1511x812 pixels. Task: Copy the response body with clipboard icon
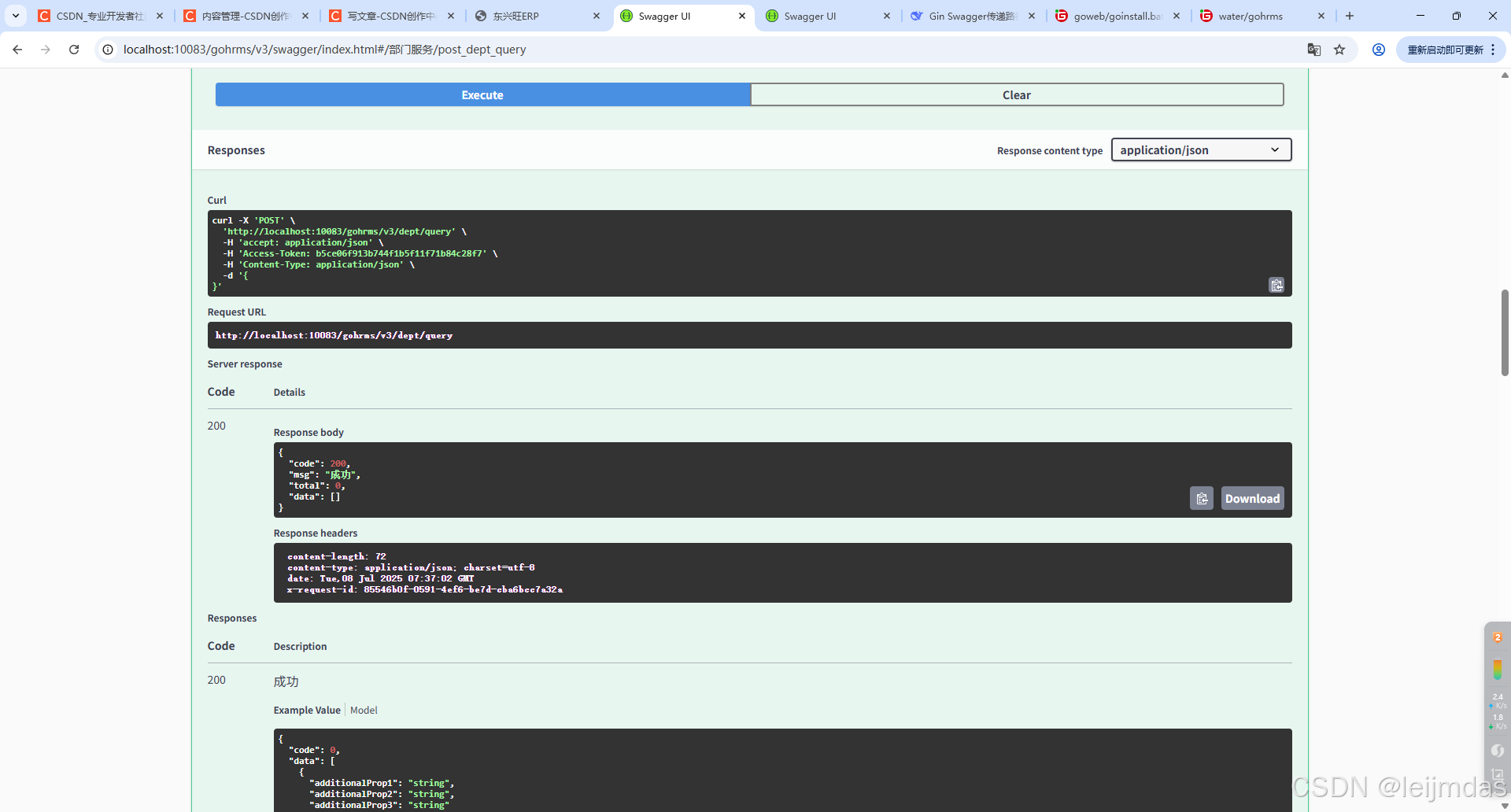[1202, 498]
